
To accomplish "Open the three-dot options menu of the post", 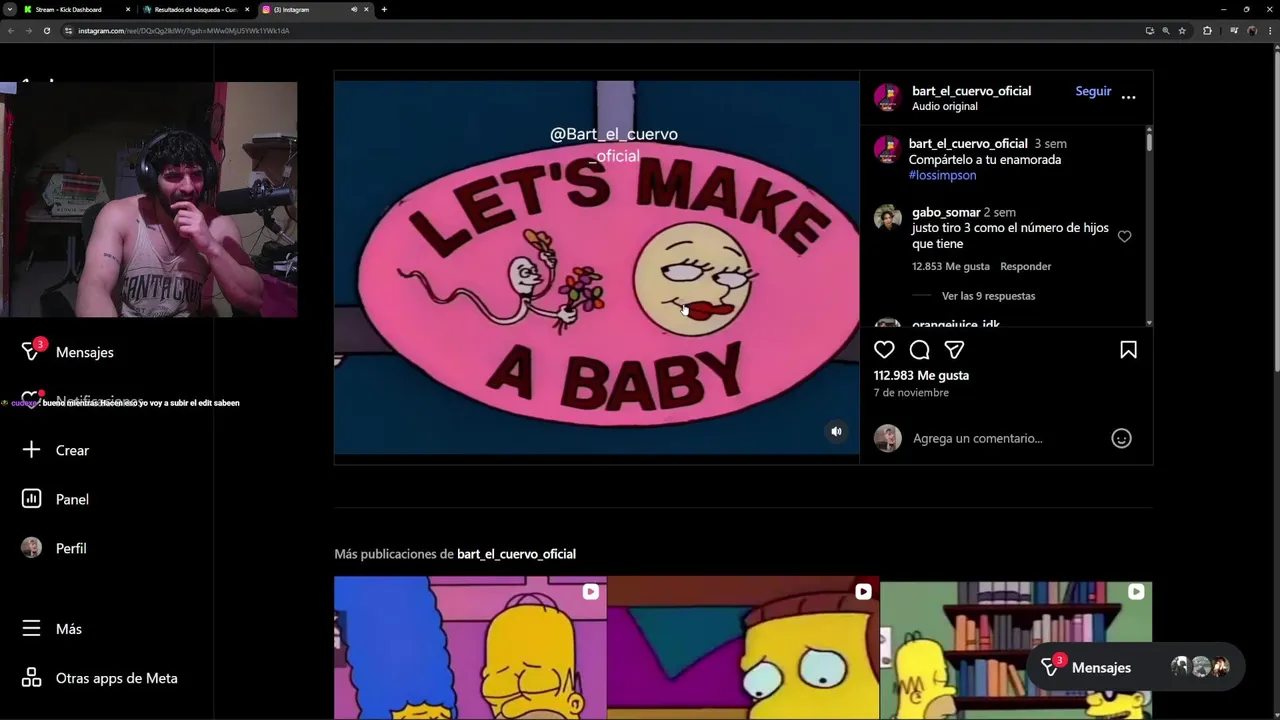I will click(x=1128, y=98).
